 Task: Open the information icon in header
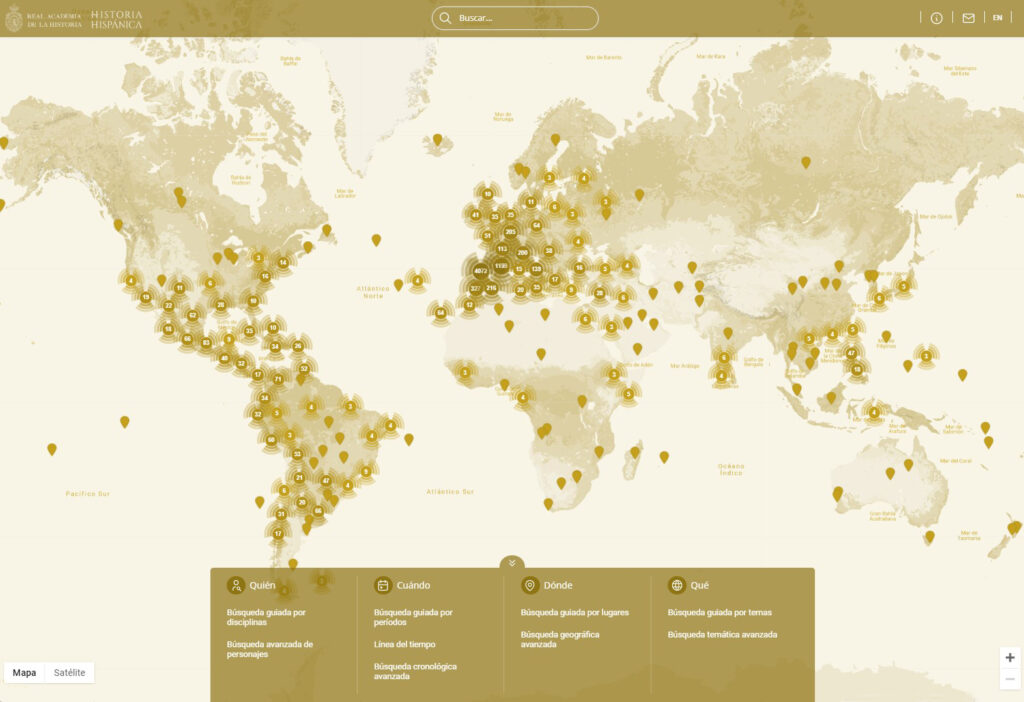[x=937, y=18]
